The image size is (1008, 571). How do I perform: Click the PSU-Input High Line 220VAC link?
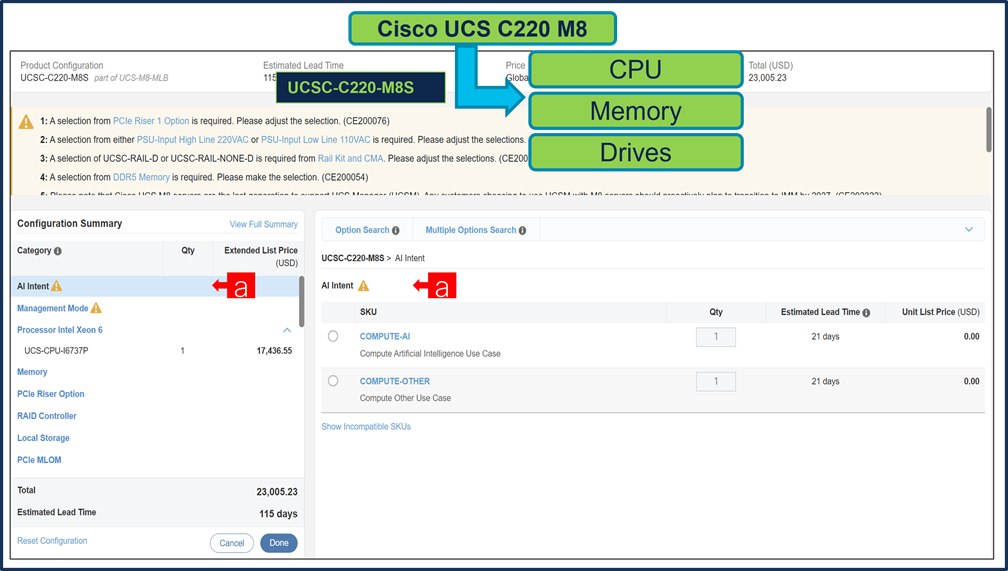(x=192, y=140)
